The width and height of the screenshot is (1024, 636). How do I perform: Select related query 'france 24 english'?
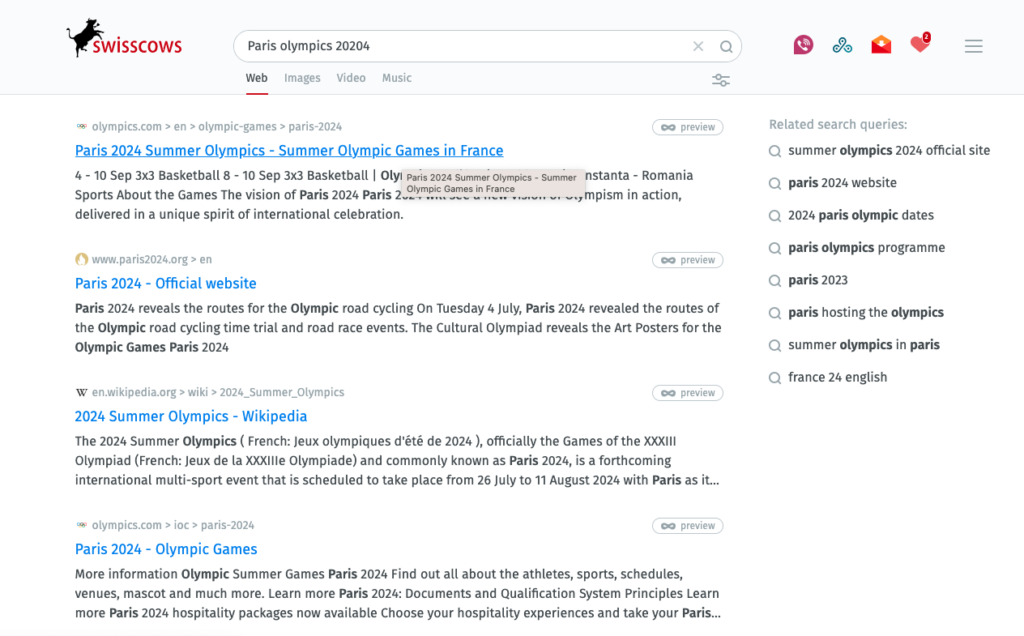click(x=837, y=377)
